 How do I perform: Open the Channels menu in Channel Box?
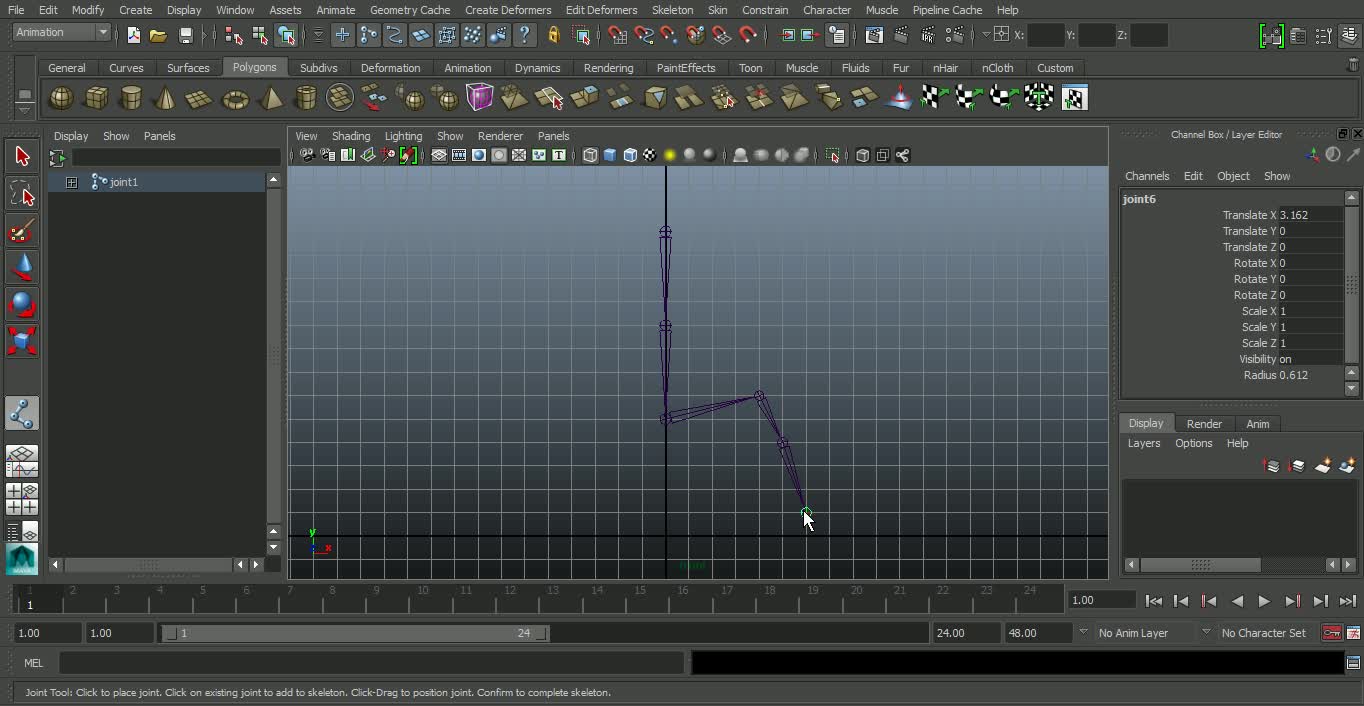click(1147, 176)
